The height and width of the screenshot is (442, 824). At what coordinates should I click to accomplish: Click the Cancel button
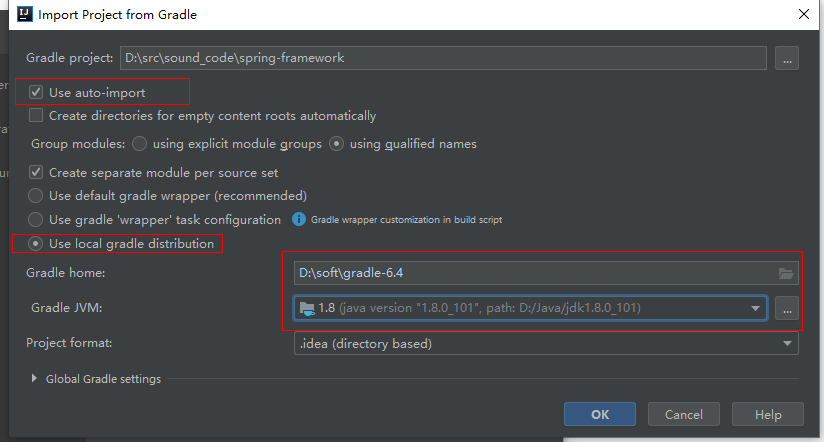[x=683, y=414]
